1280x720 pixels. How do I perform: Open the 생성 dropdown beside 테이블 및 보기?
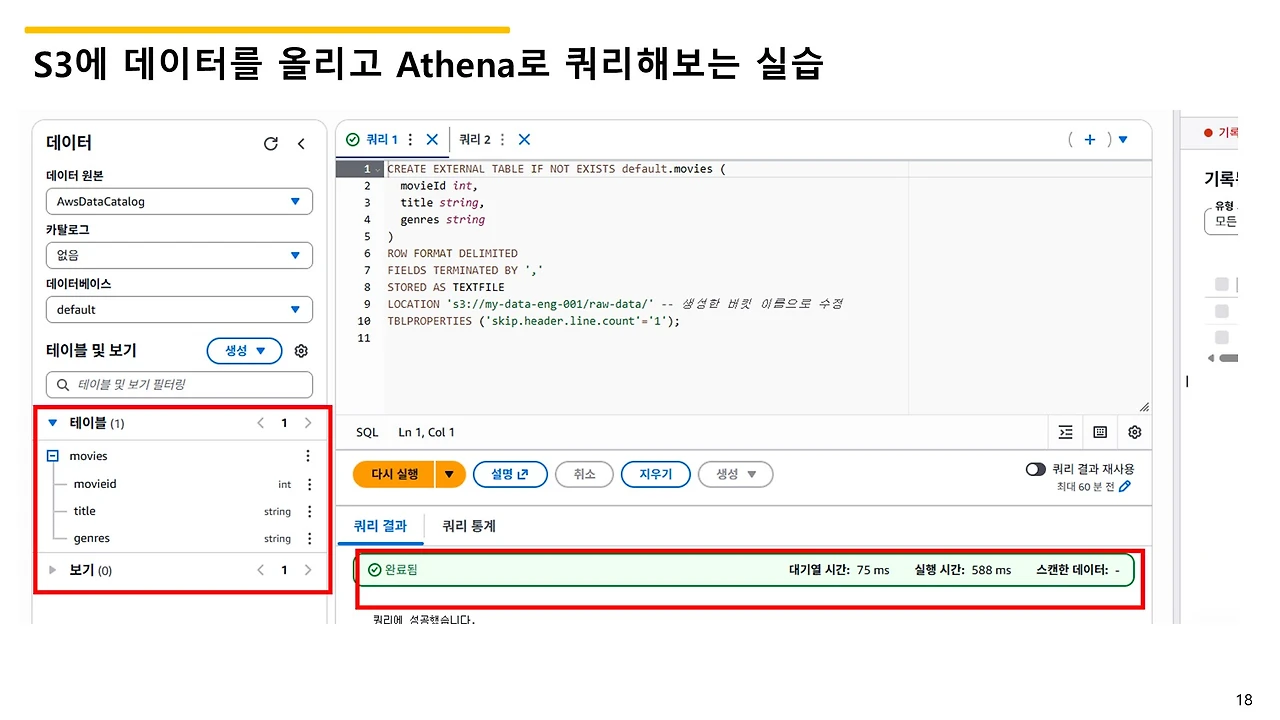pos(244,351)
